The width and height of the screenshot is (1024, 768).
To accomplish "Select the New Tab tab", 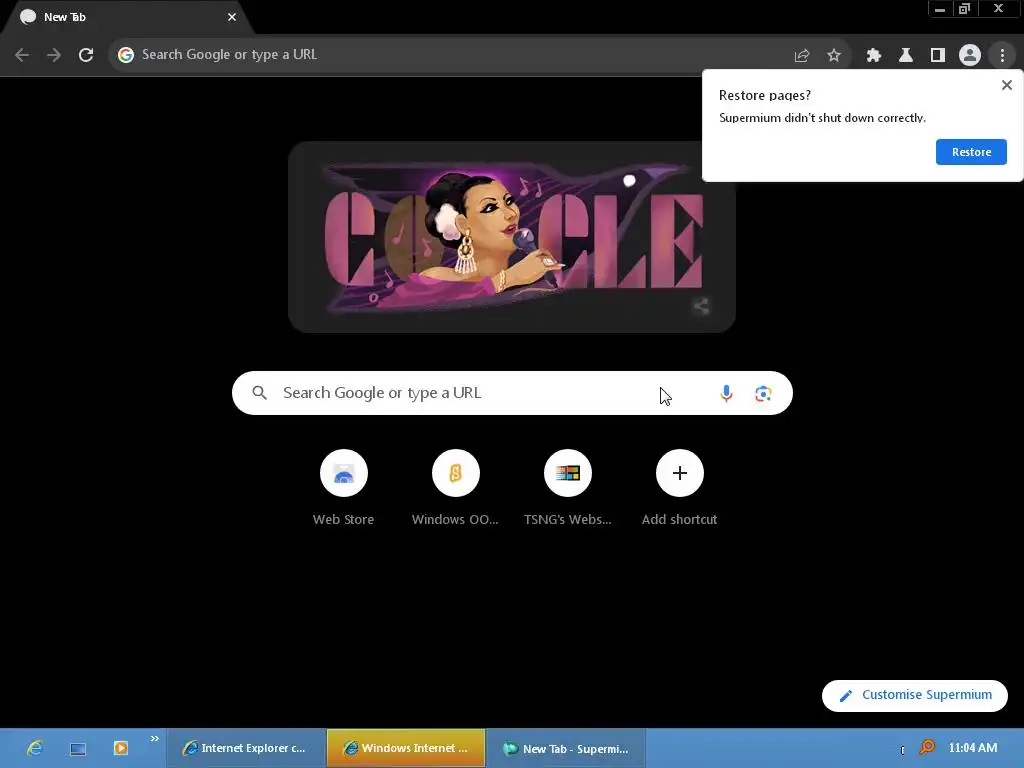I will [127, 17].
